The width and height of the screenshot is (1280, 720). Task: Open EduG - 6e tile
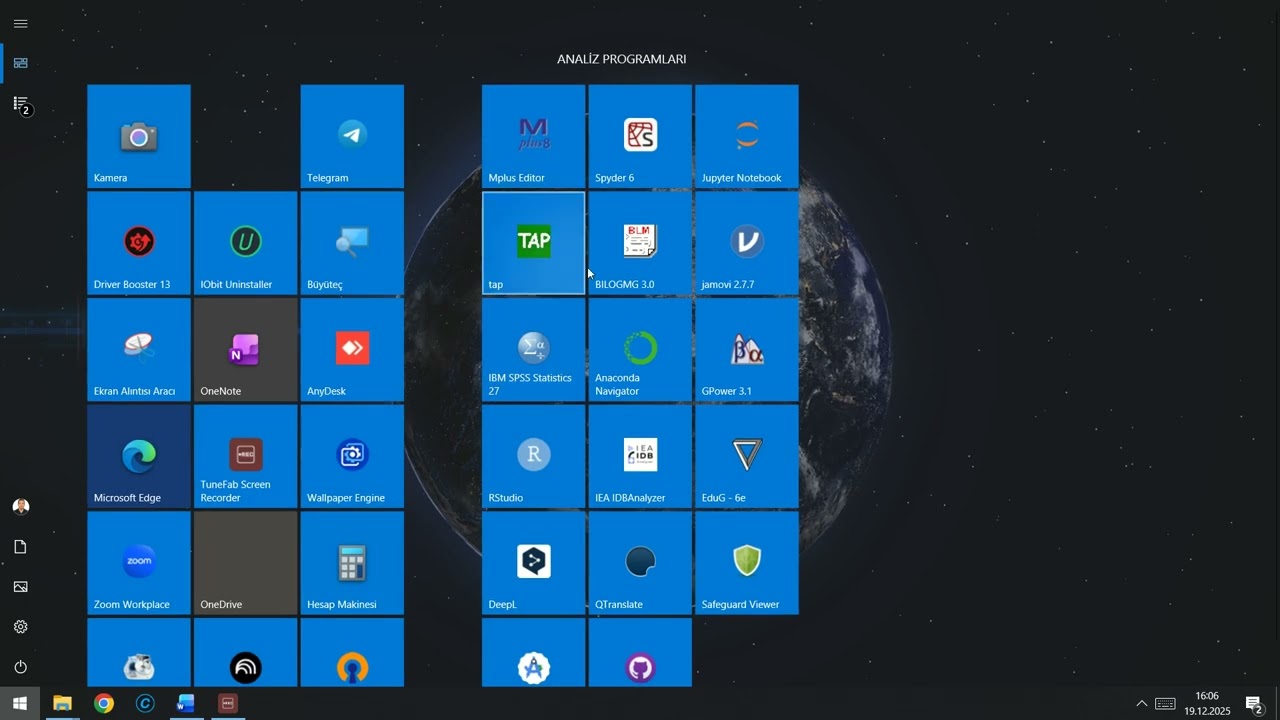coord(747,456)
